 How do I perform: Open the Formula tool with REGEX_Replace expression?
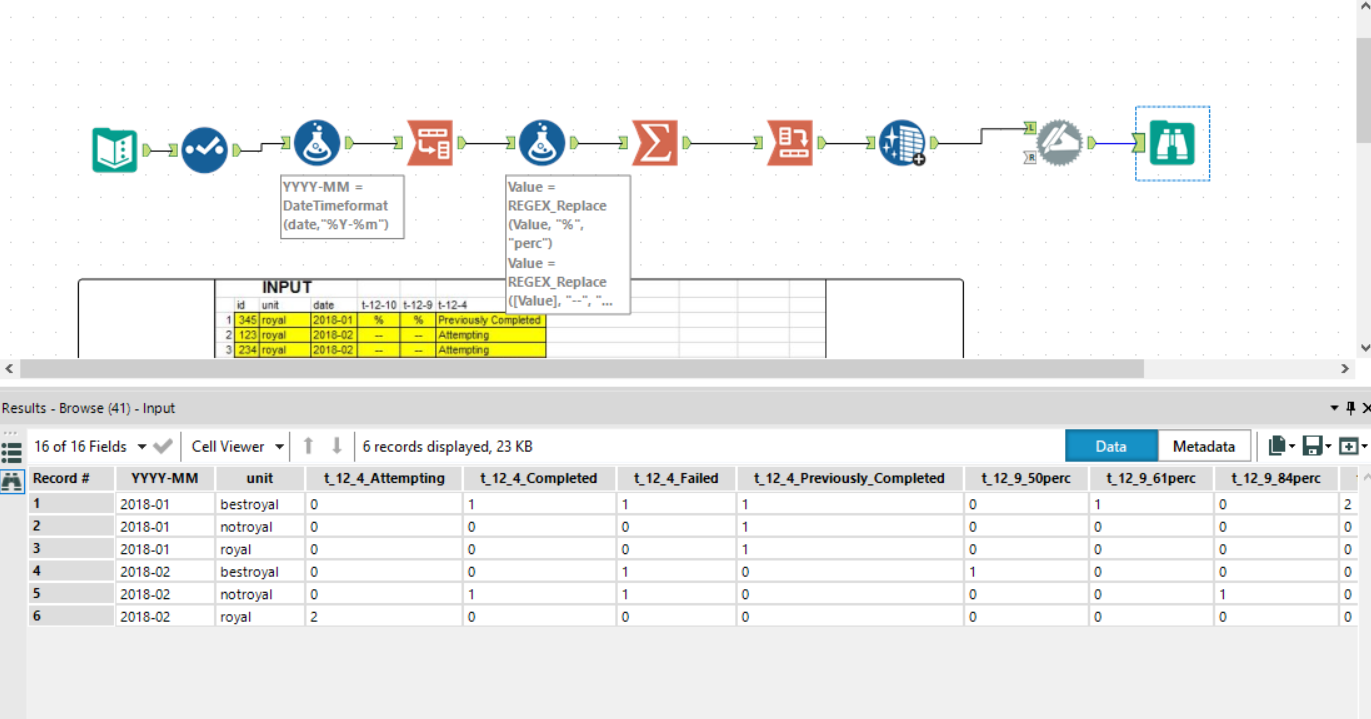pos(540,143)
